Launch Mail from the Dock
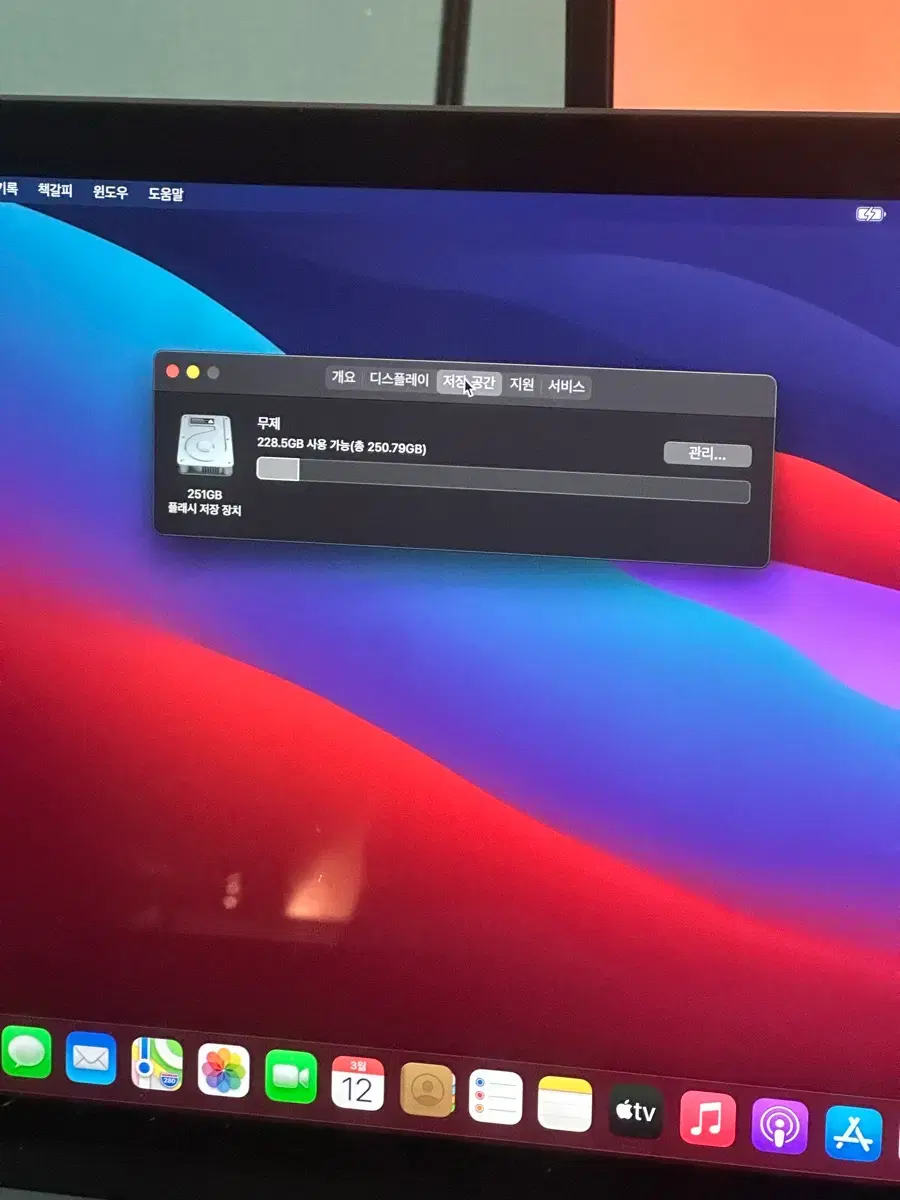The height and width of the screenshot is (1200, 900). tap(91, 1058)
